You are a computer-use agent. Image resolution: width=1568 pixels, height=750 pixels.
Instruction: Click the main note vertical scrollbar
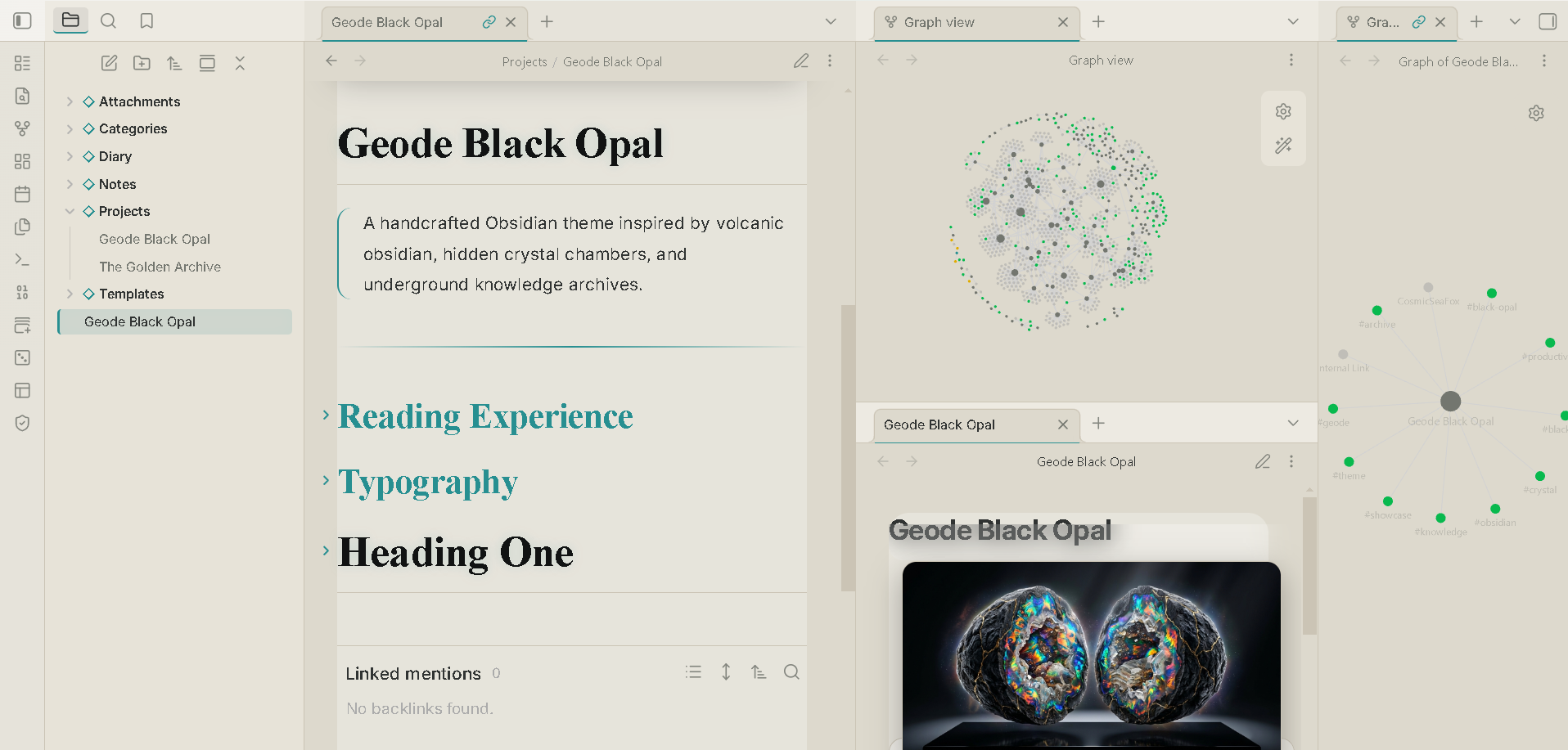848,447
